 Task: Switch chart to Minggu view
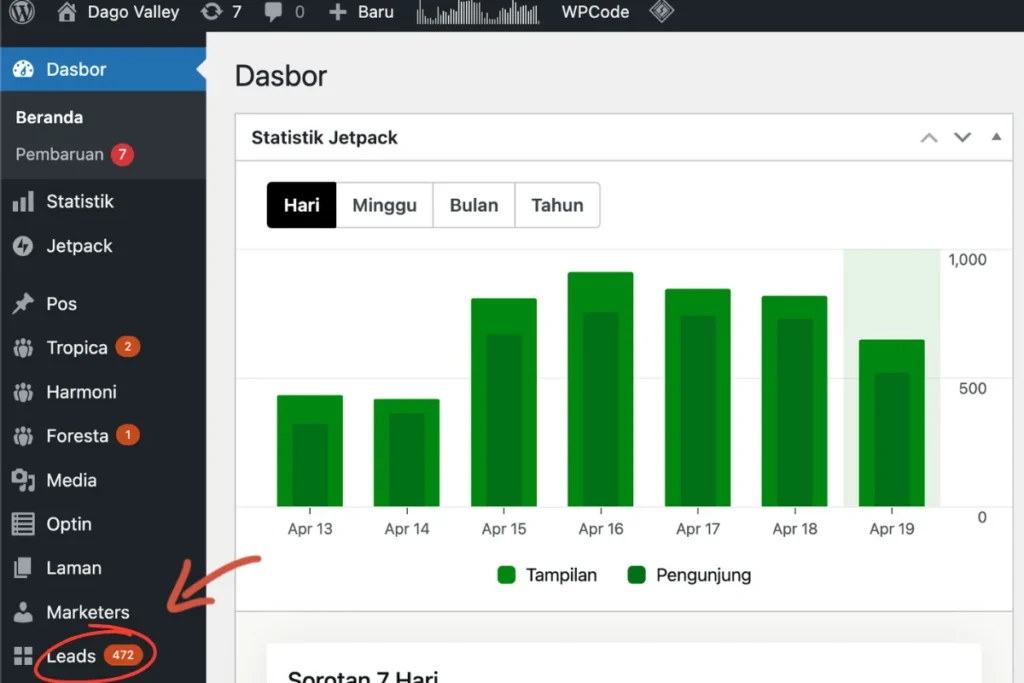pos(384,205)
